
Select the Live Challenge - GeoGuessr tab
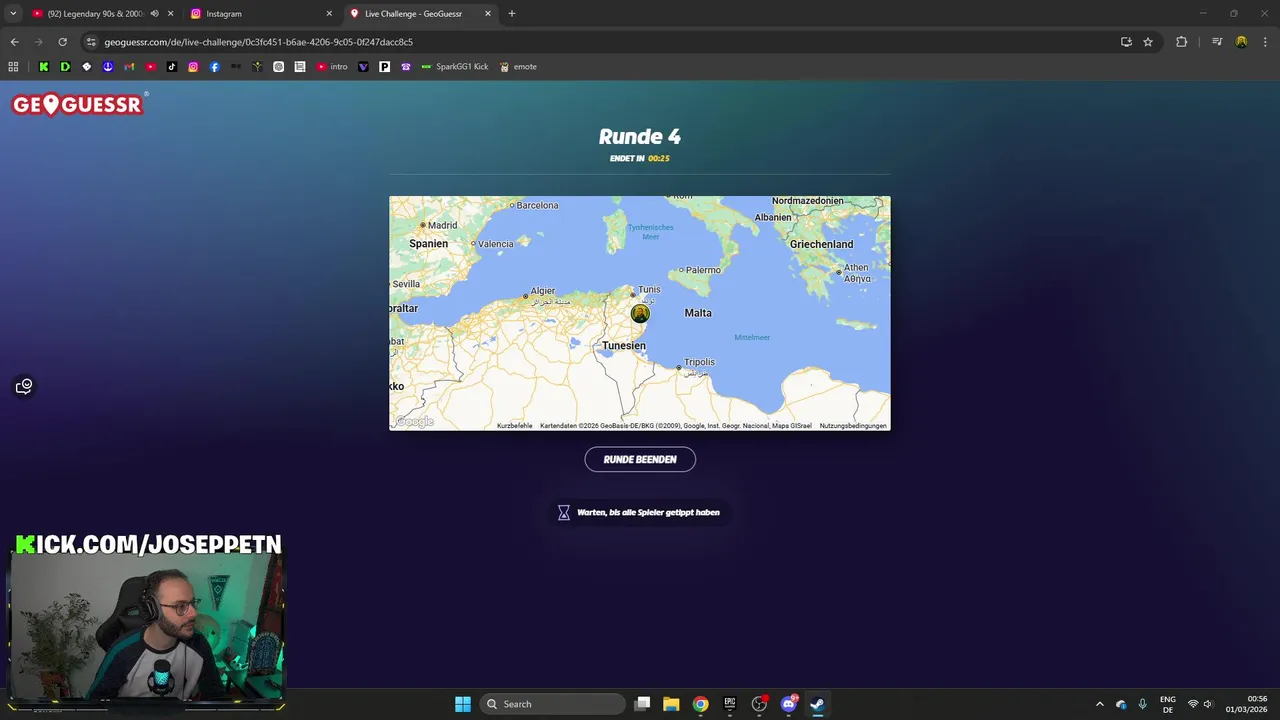coord(420,14)
